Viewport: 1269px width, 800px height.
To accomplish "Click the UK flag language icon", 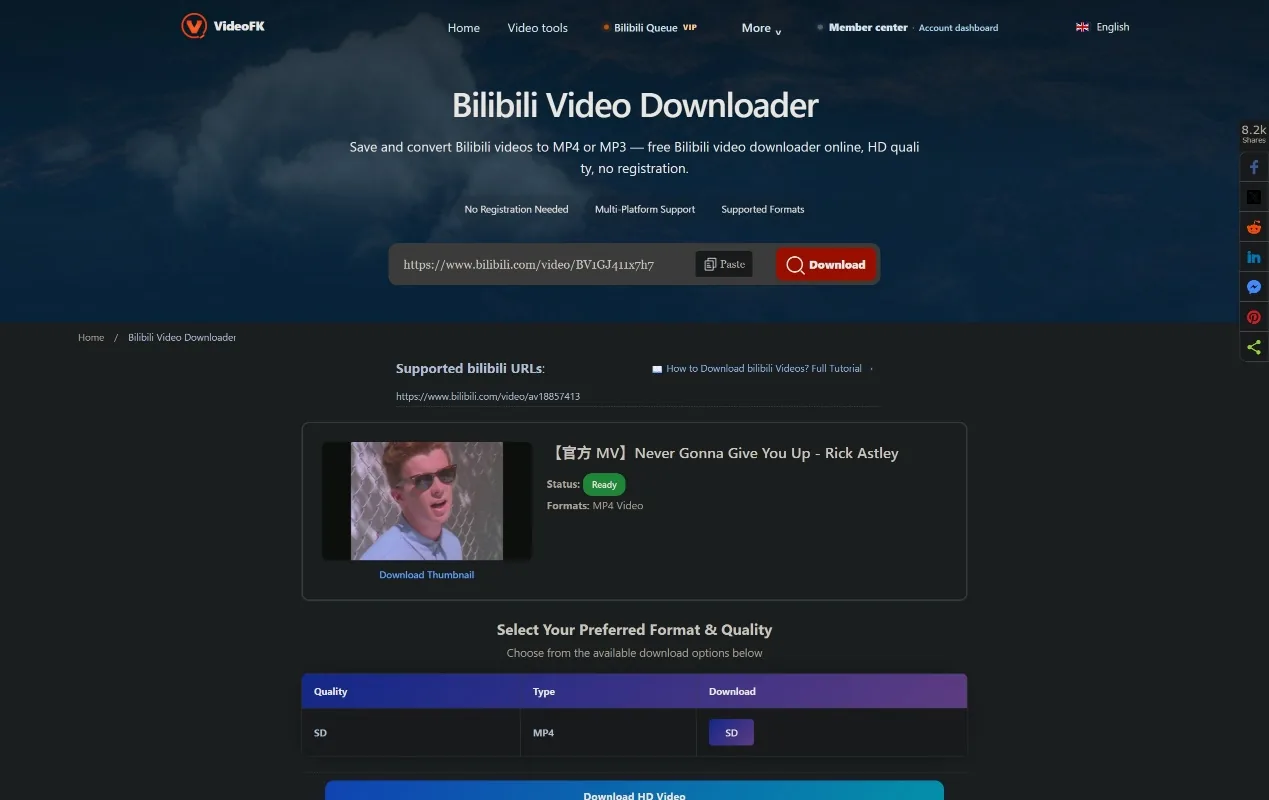I will coord(1082,27).
